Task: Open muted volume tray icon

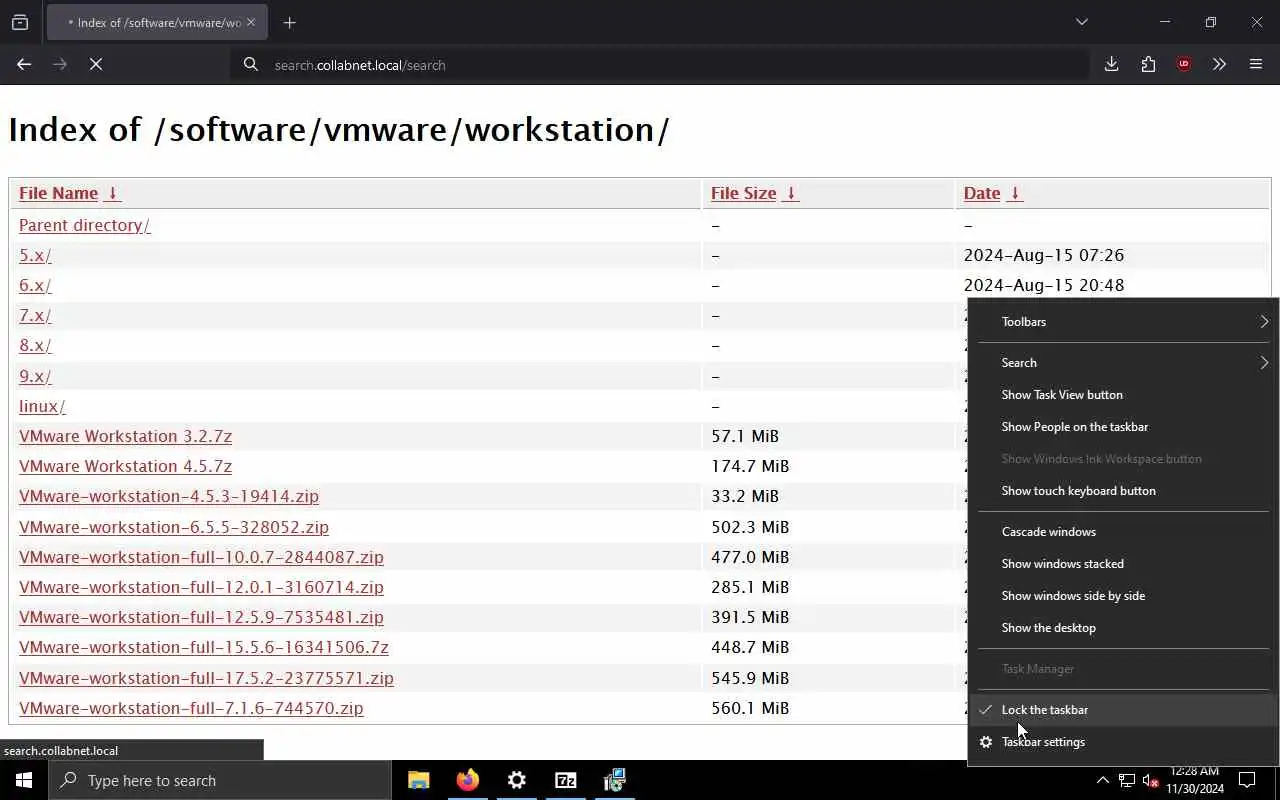Action: pos(1151,780)
